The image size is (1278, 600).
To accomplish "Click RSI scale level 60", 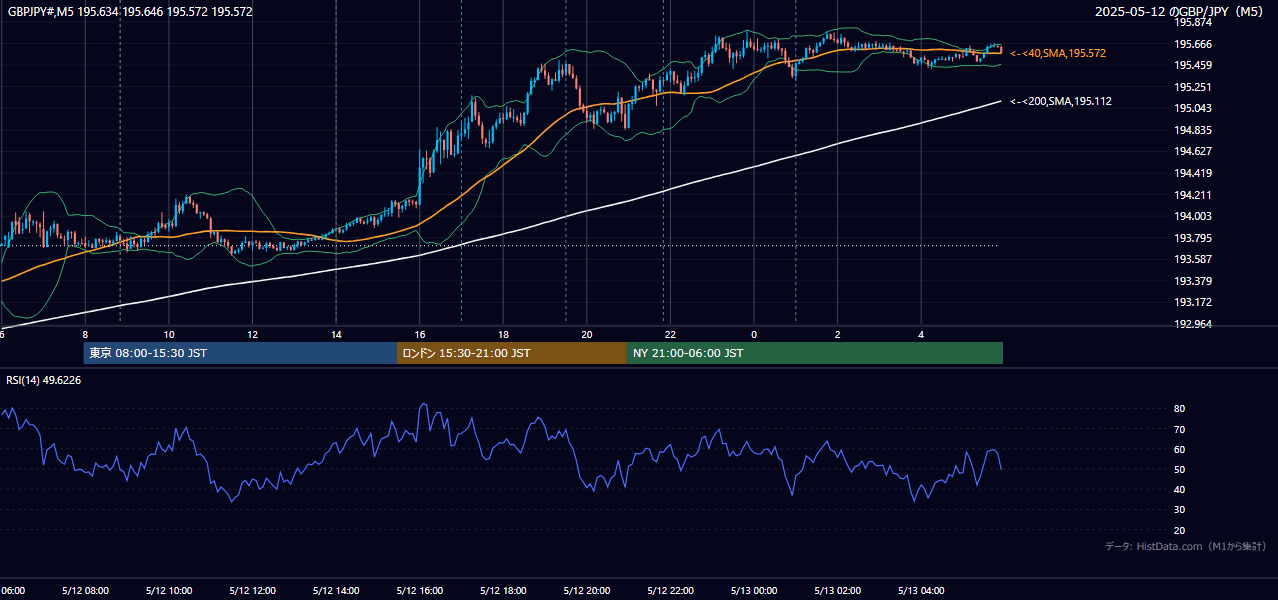I will pos(1179,449).
